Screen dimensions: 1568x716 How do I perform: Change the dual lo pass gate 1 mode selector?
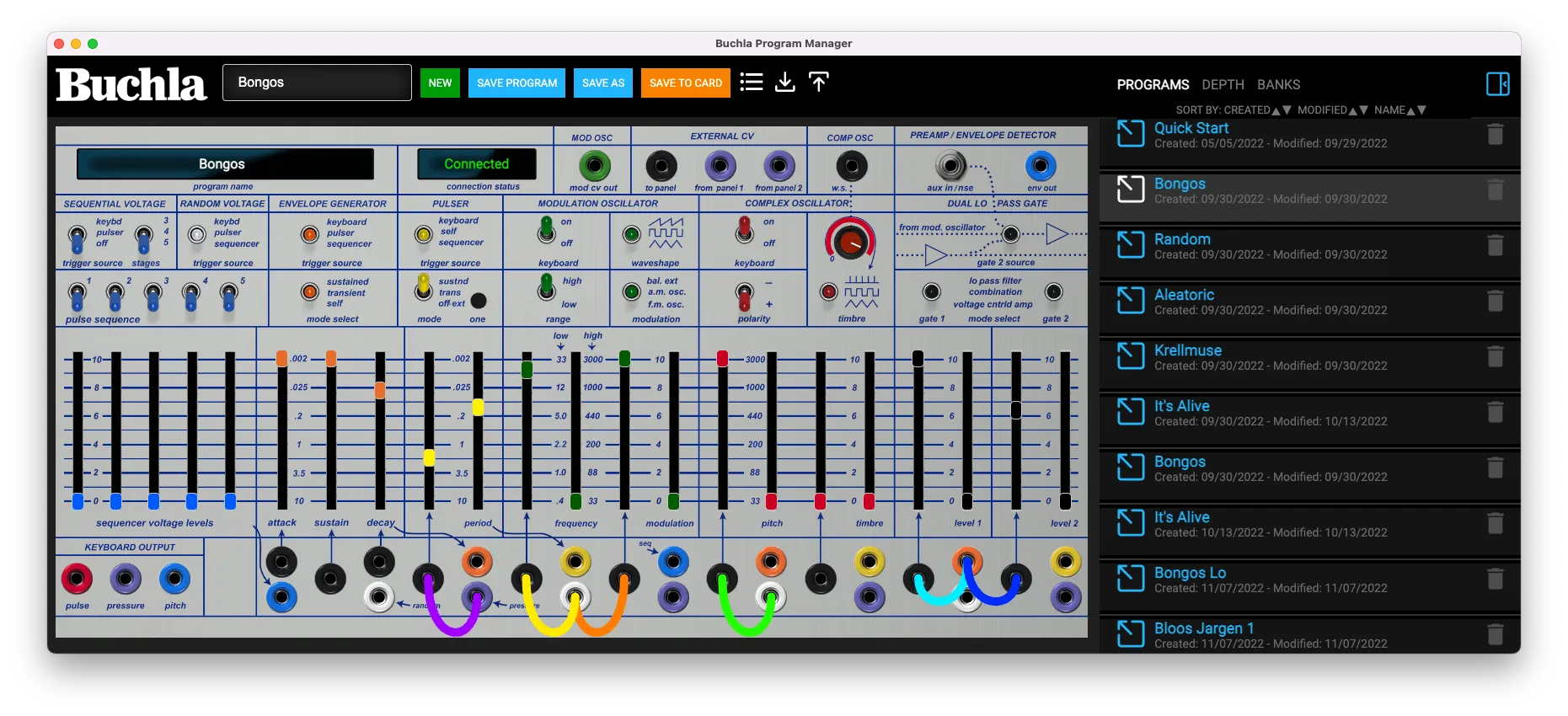(931, 292)
